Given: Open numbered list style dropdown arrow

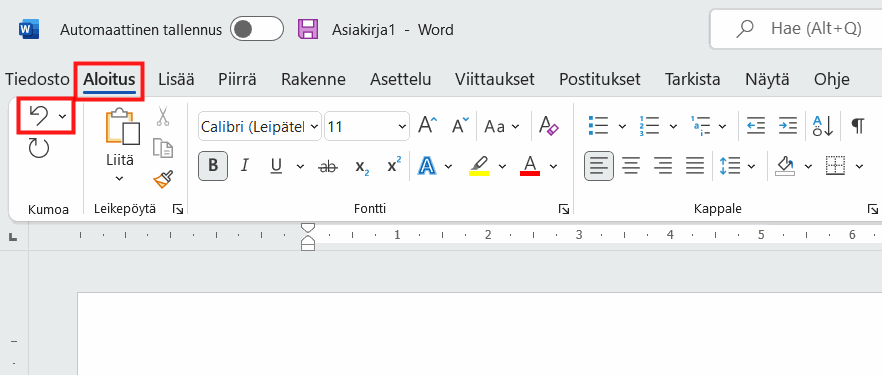Looking at the screenshot, I should tap(673, 126).
